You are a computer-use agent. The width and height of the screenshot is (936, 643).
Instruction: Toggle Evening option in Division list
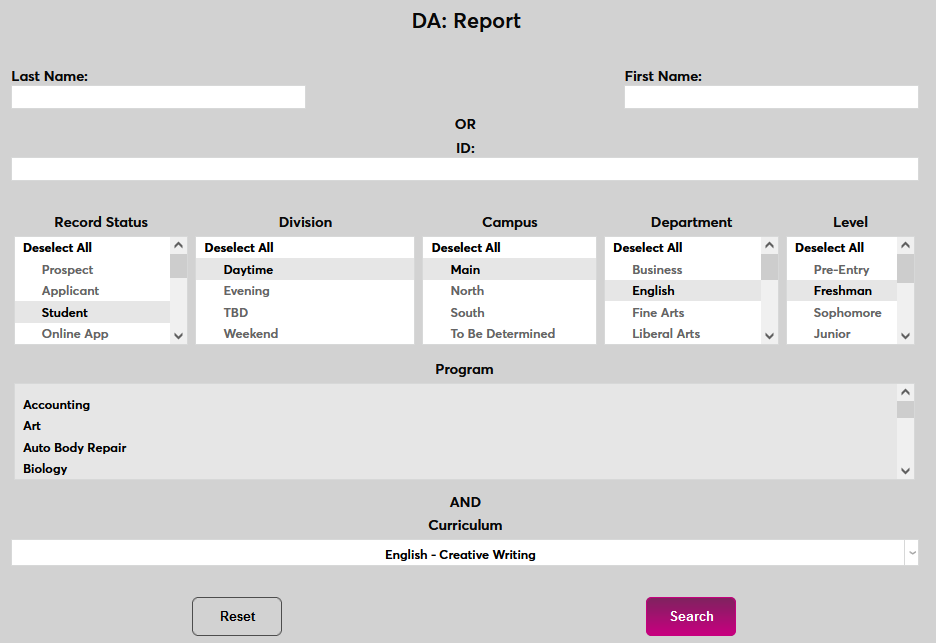point(246,291)
